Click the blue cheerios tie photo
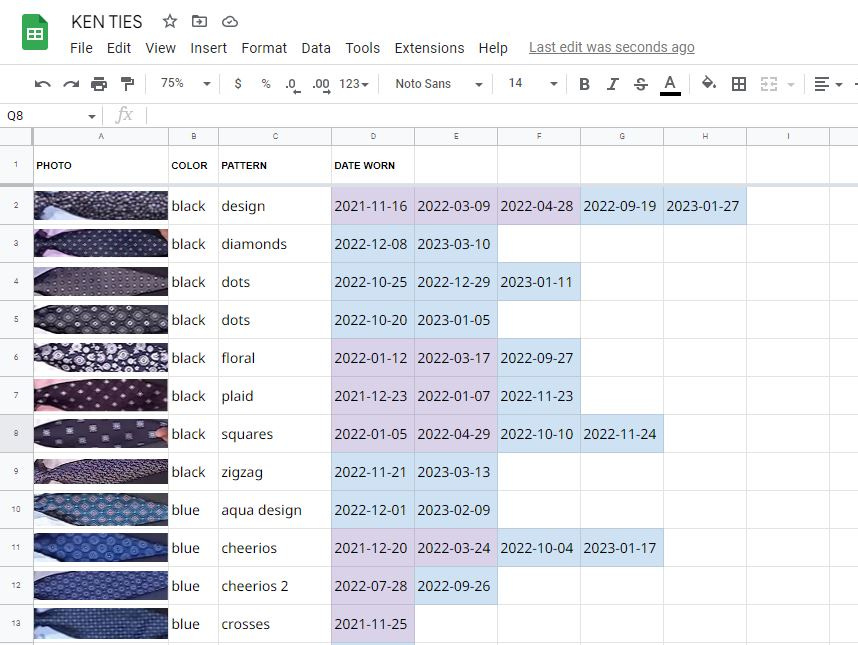858x645 pixels. [101, 548]
